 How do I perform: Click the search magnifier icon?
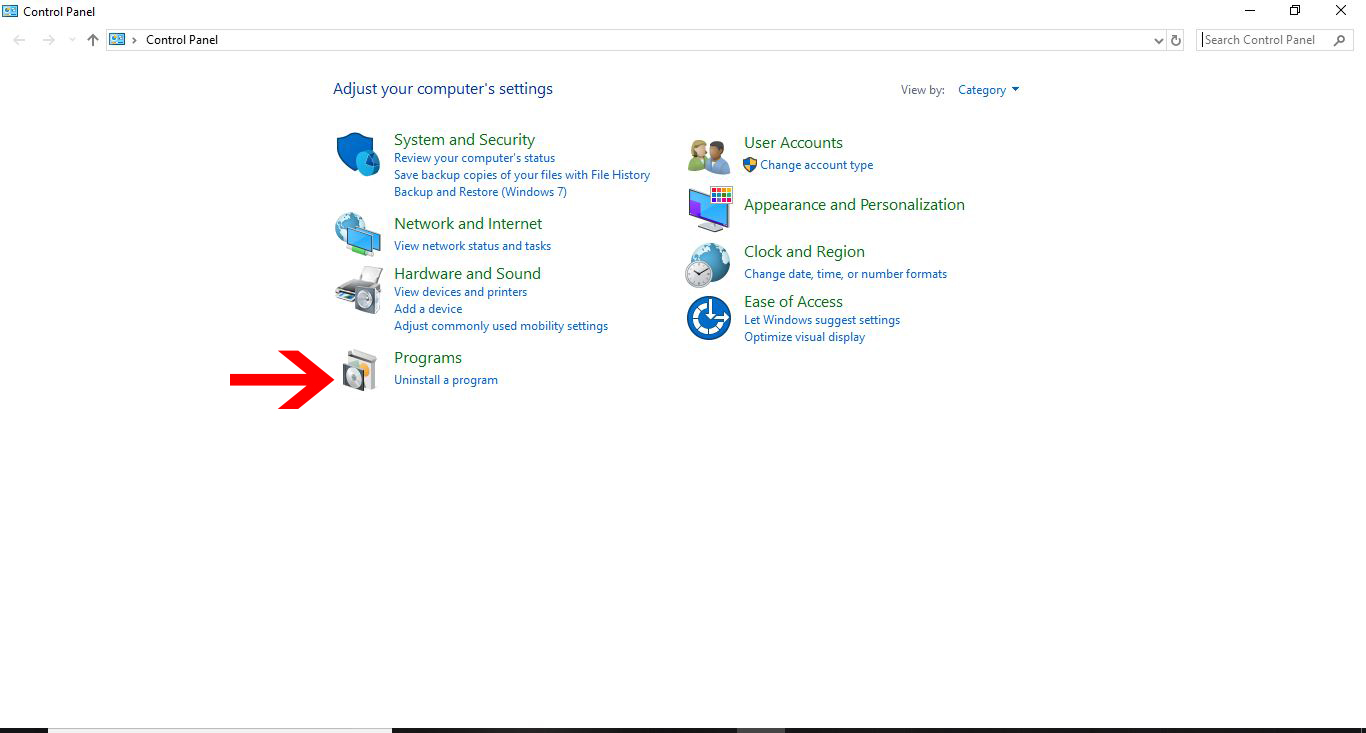pyautogui.click(x=1339, y=40)
